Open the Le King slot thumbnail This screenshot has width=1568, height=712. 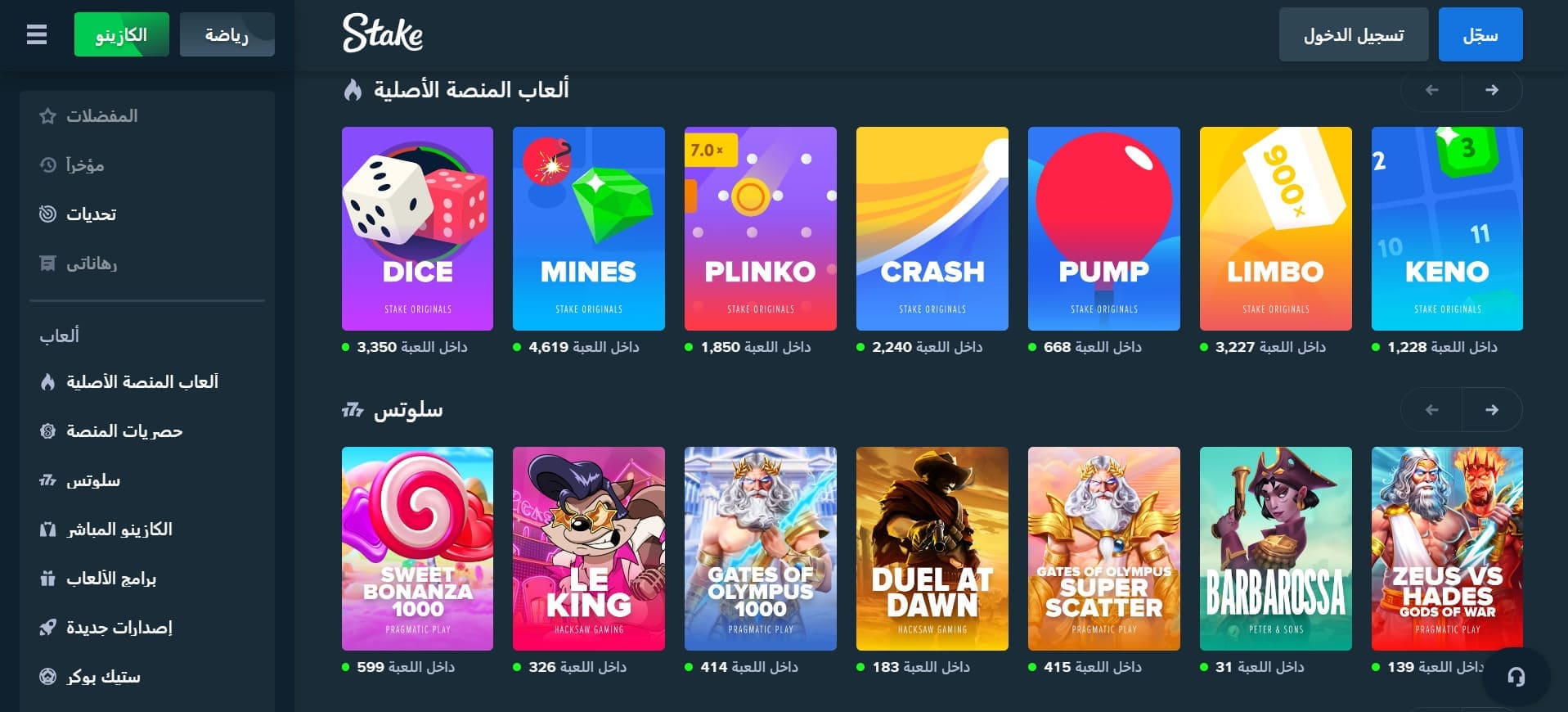point(588,549)
